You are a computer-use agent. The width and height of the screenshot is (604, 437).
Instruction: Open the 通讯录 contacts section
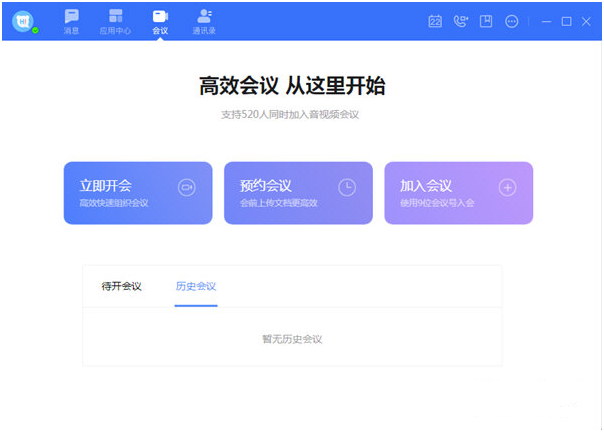click(x=204, y=22)
